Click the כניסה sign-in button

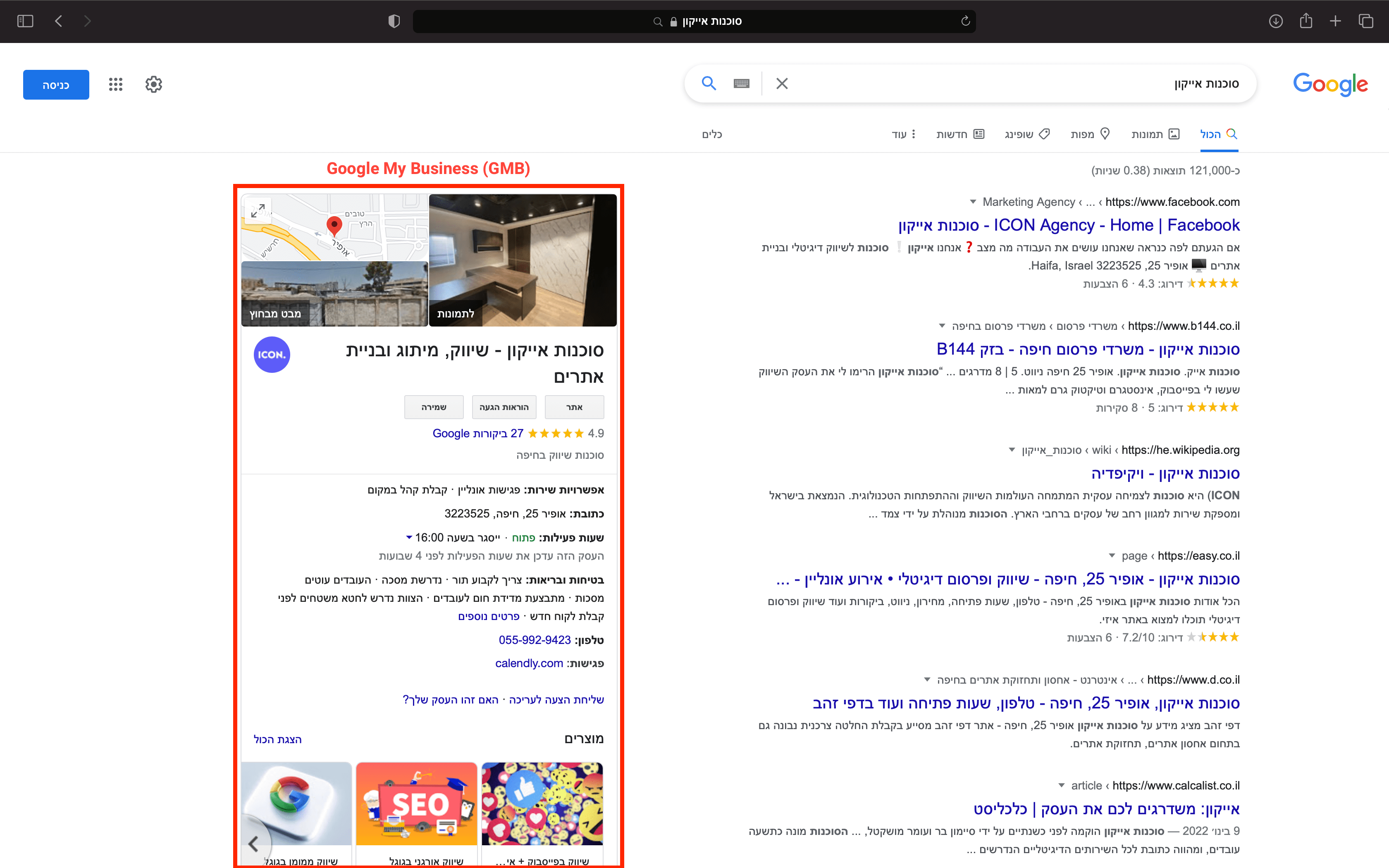56,85
